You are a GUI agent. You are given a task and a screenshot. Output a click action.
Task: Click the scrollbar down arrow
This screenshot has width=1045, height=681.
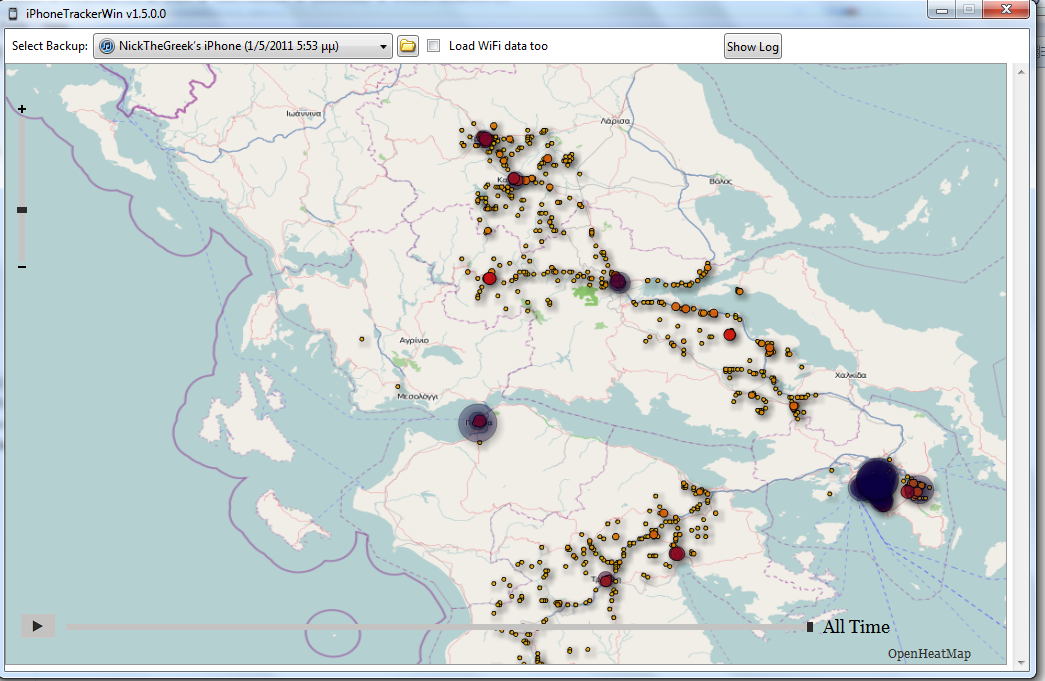pyautogui.click(x=1021, y=662)
